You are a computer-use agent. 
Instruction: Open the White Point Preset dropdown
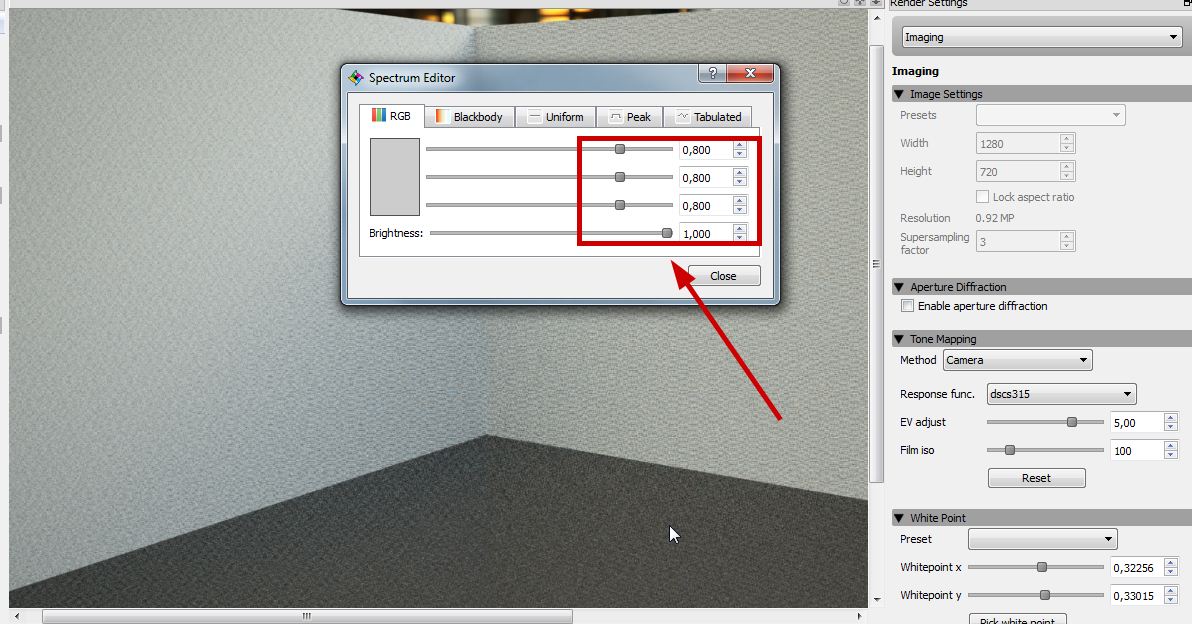coord(1042,539)
